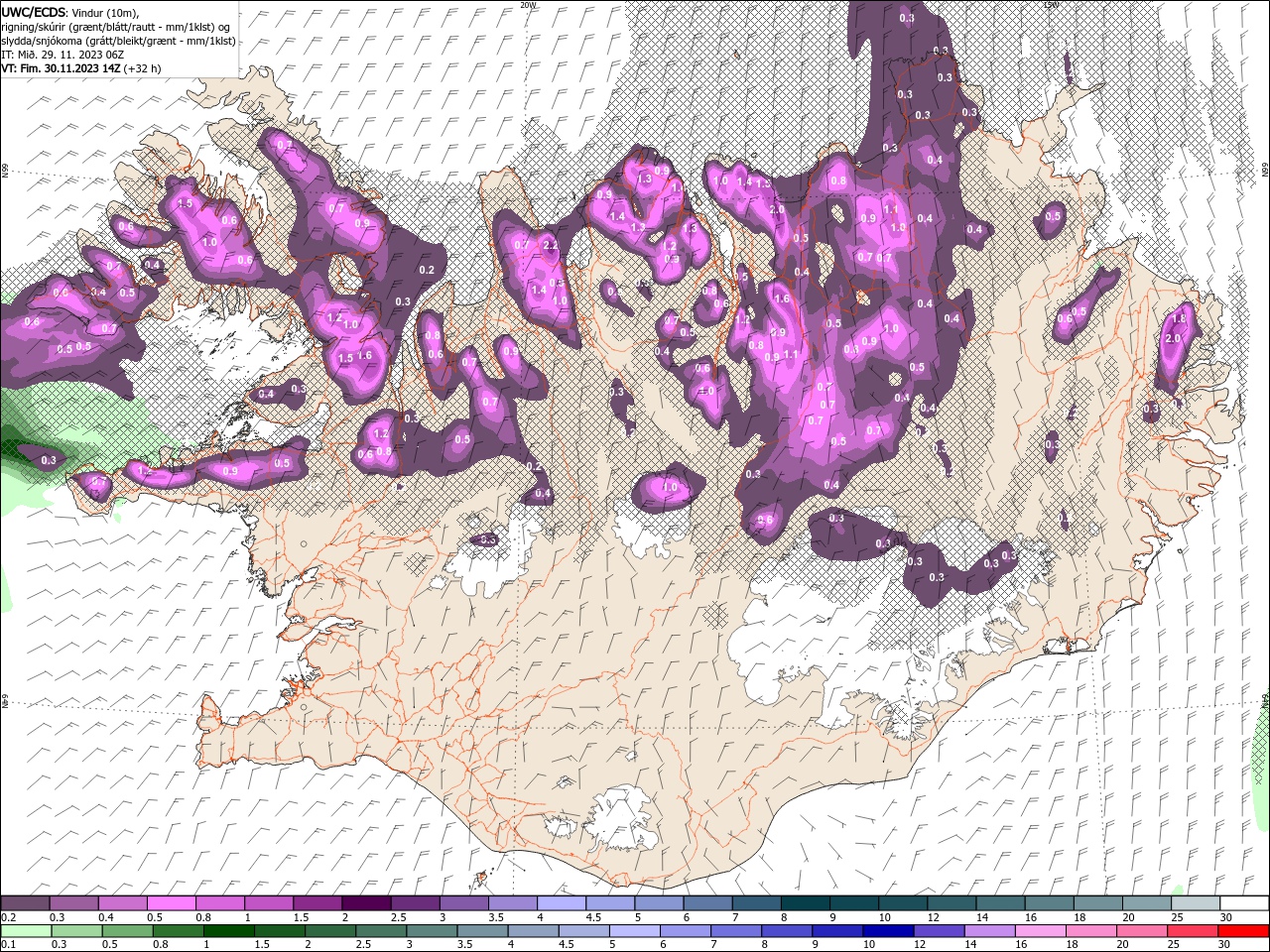Pick the lower legend green swatch at 0.5
Screen dimensions: 1270x952
(127, 930)
